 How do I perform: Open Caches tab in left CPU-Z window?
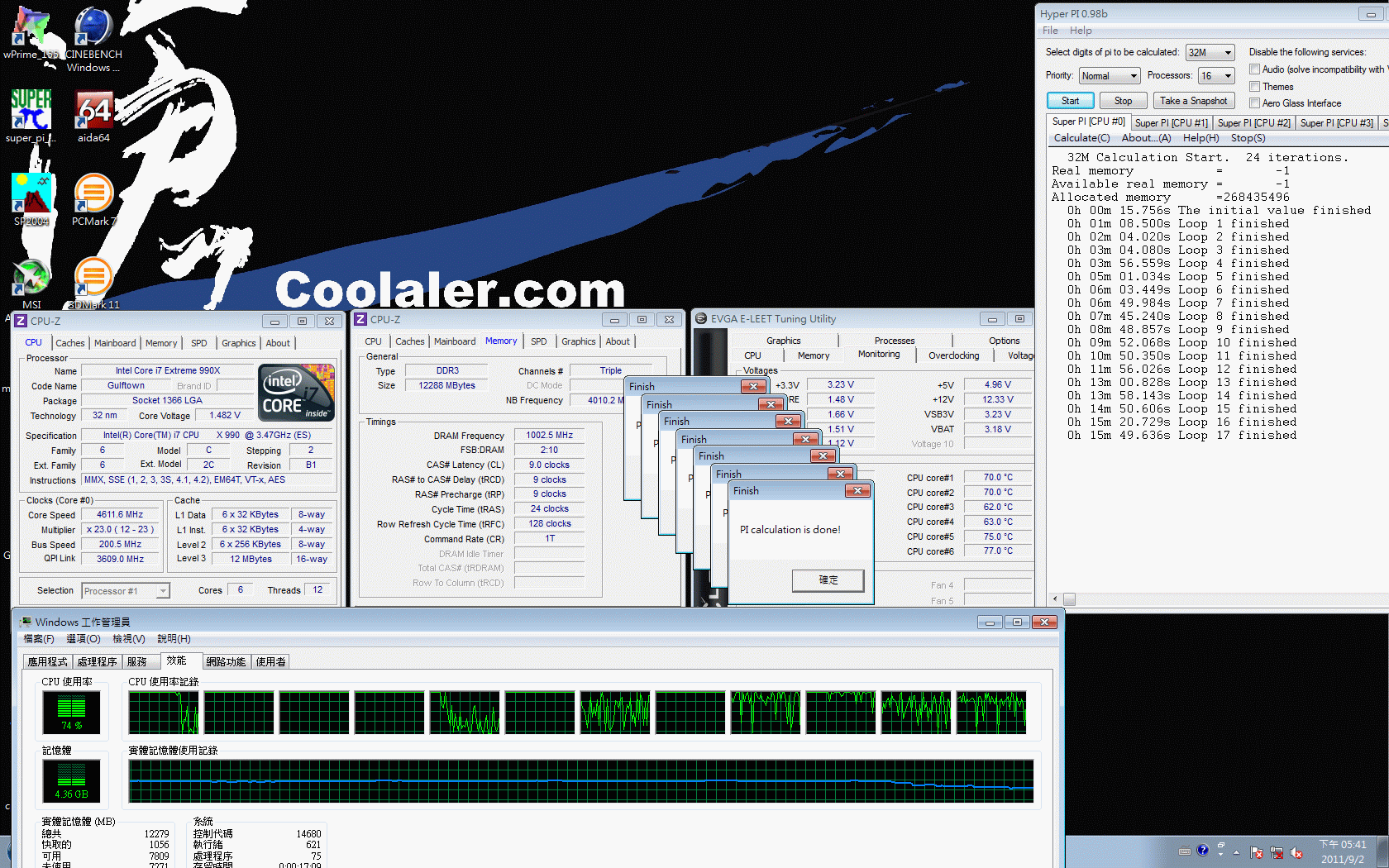pyautogui.click(x=70, y=343)
